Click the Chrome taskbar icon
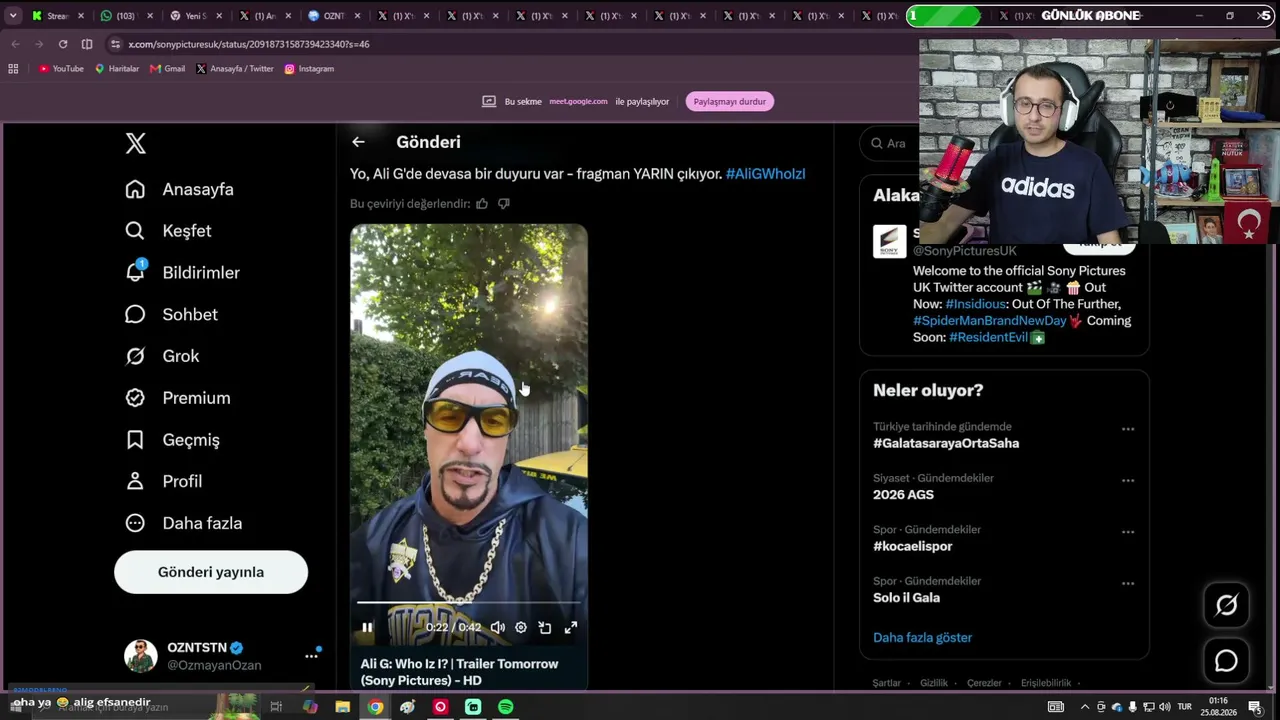 pyautogui.click(x=375, y=707)
